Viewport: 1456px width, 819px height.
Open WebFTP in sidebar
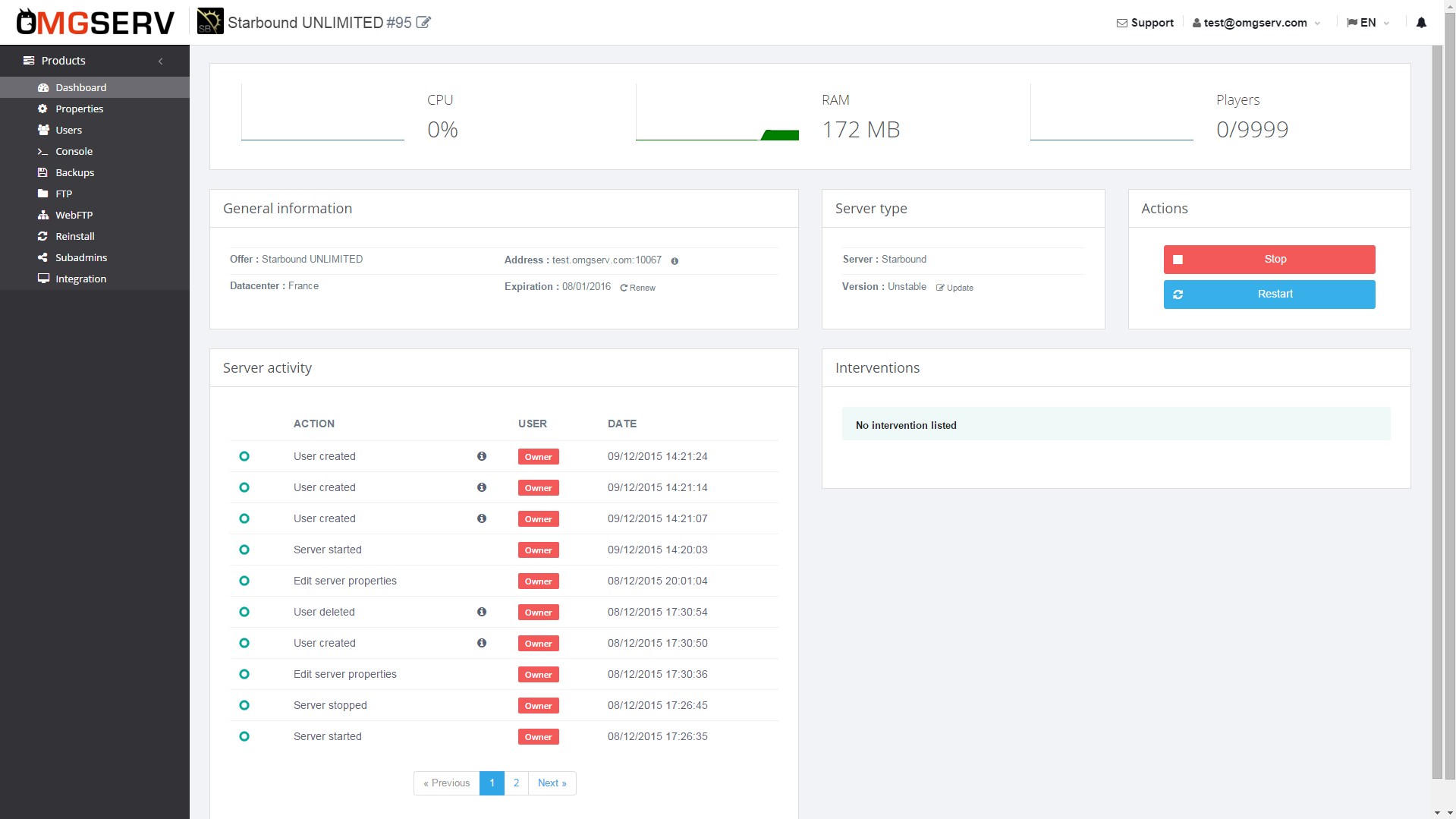pos(95,215)
